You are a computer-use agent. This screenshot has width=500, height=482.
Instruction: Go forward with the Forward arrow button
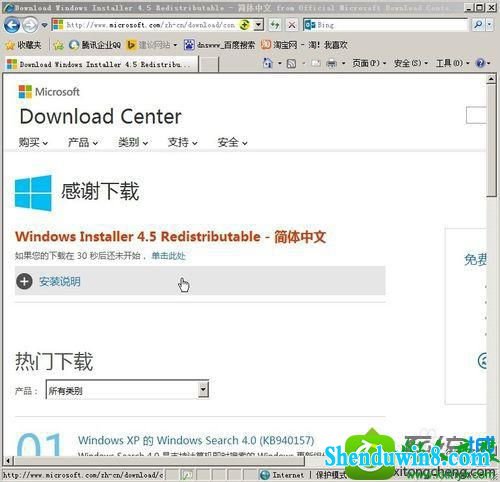(x=30, y=25)
